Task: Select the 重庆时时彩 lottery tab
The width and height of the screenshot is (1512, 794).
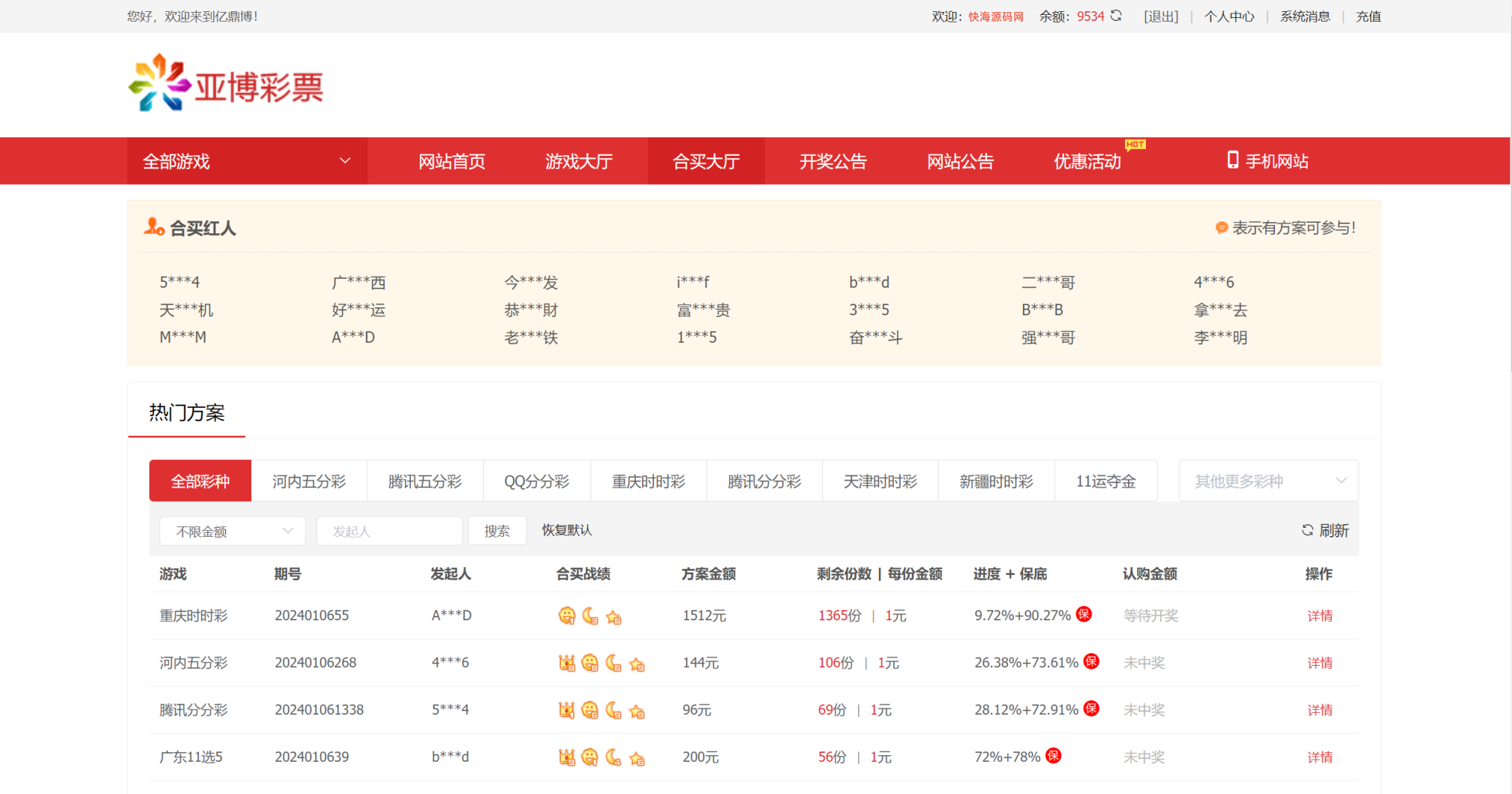Action: click(x=648, y=482)
